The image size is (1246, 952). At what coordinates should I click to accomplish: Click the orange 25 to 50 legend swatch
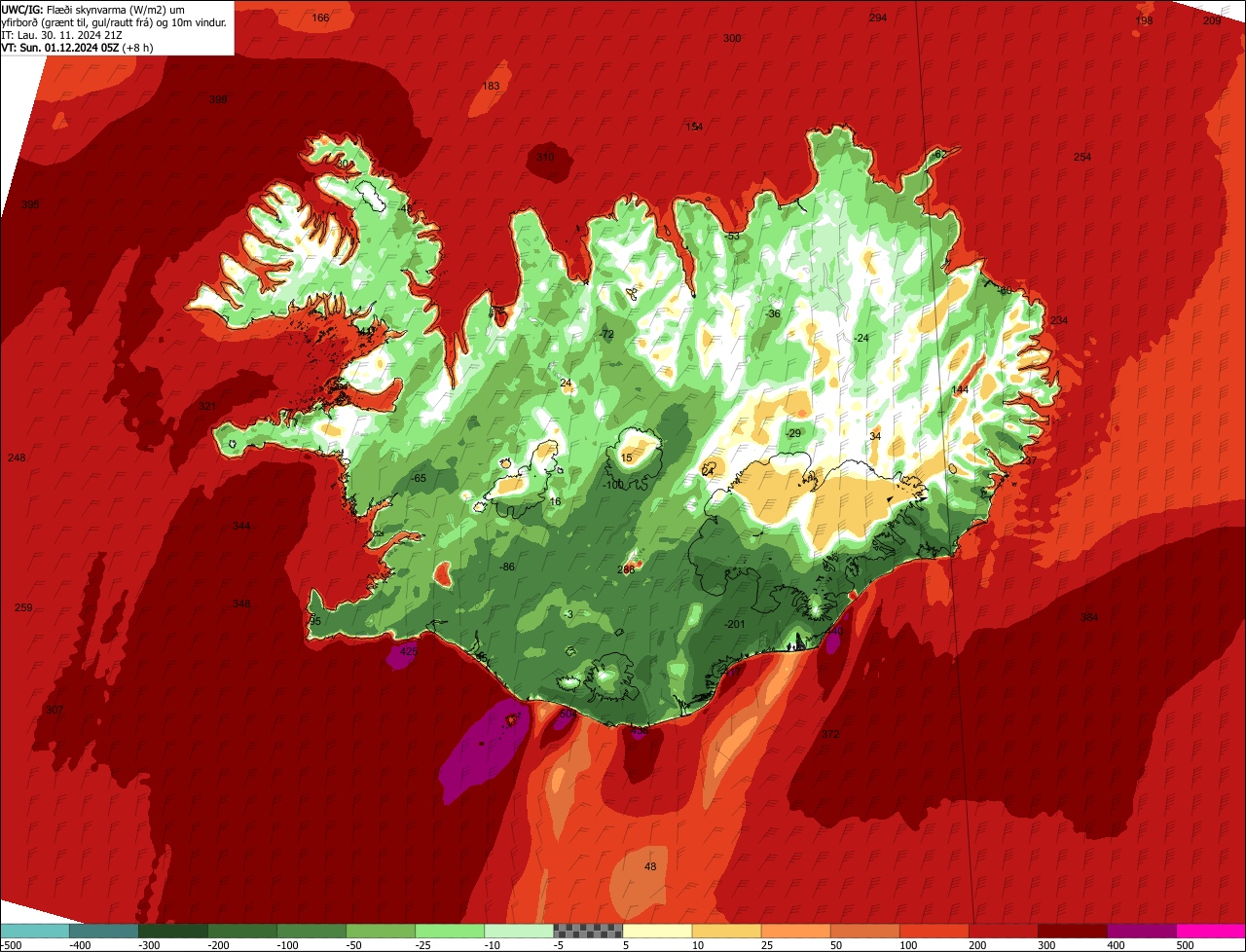795,931
